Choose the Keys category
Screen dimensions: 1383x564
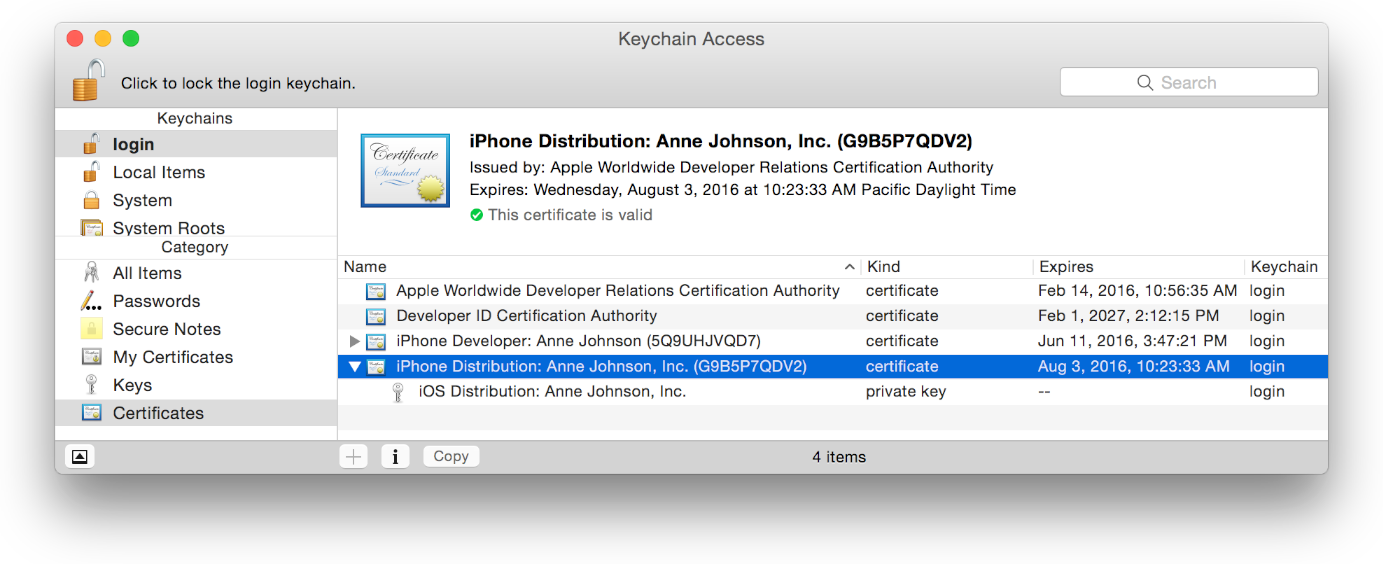pyautogui.click(x=196, y=385)
